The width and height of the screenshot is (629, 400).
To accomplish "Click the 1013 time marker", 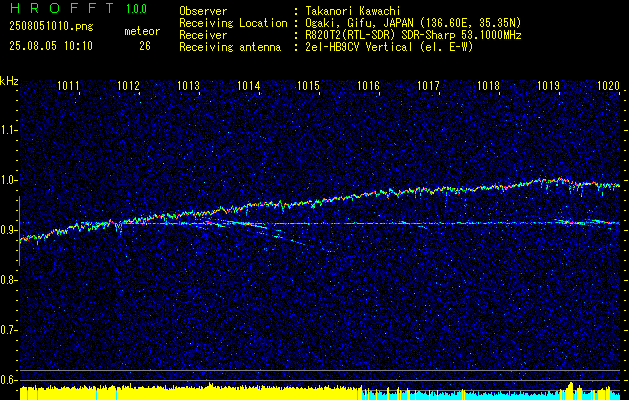I will pyautogui.click(x=189, y=85).
